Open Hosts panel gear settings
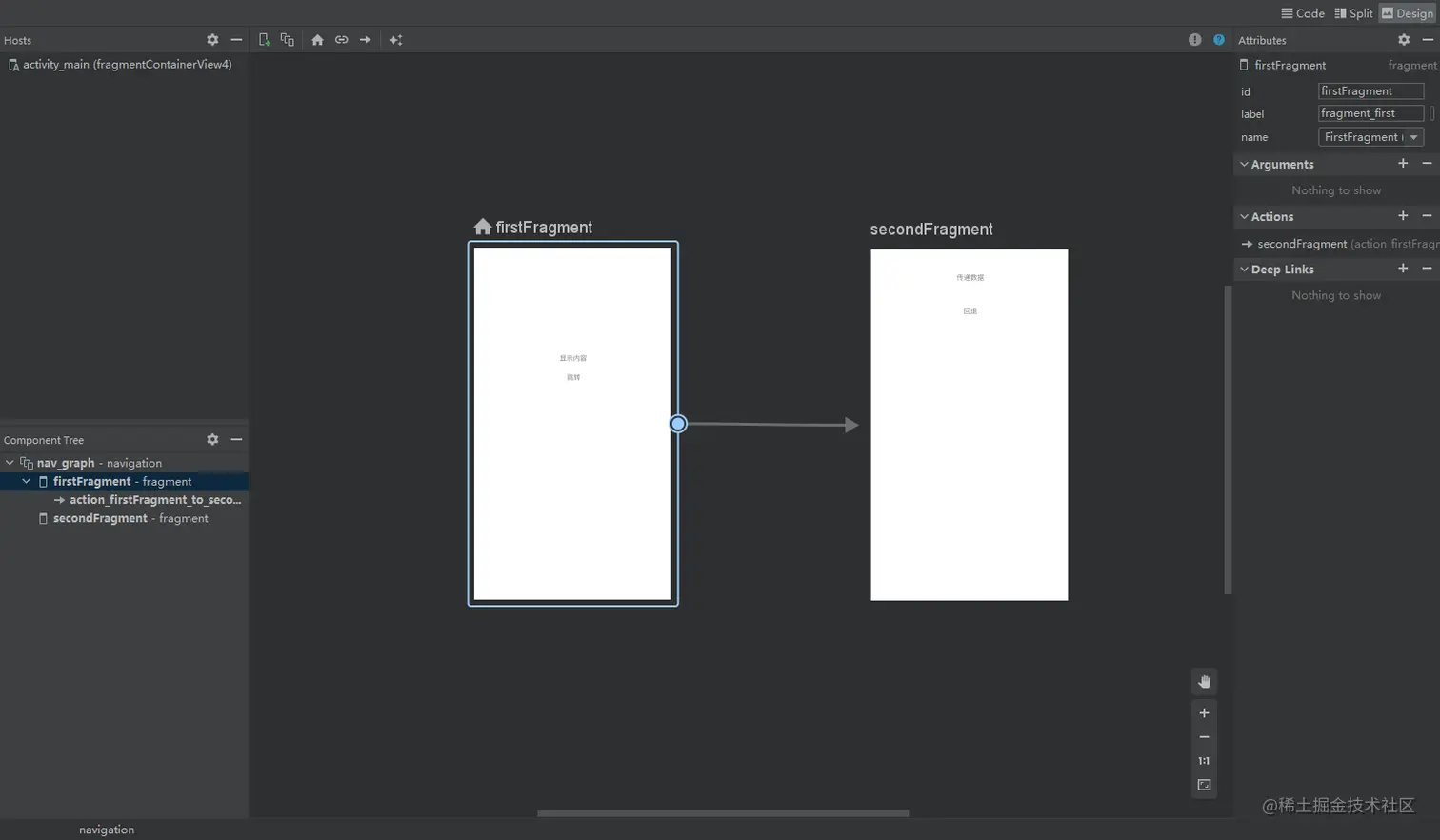This screenshot has width=1440, height=840. click(x=212, y=40)
